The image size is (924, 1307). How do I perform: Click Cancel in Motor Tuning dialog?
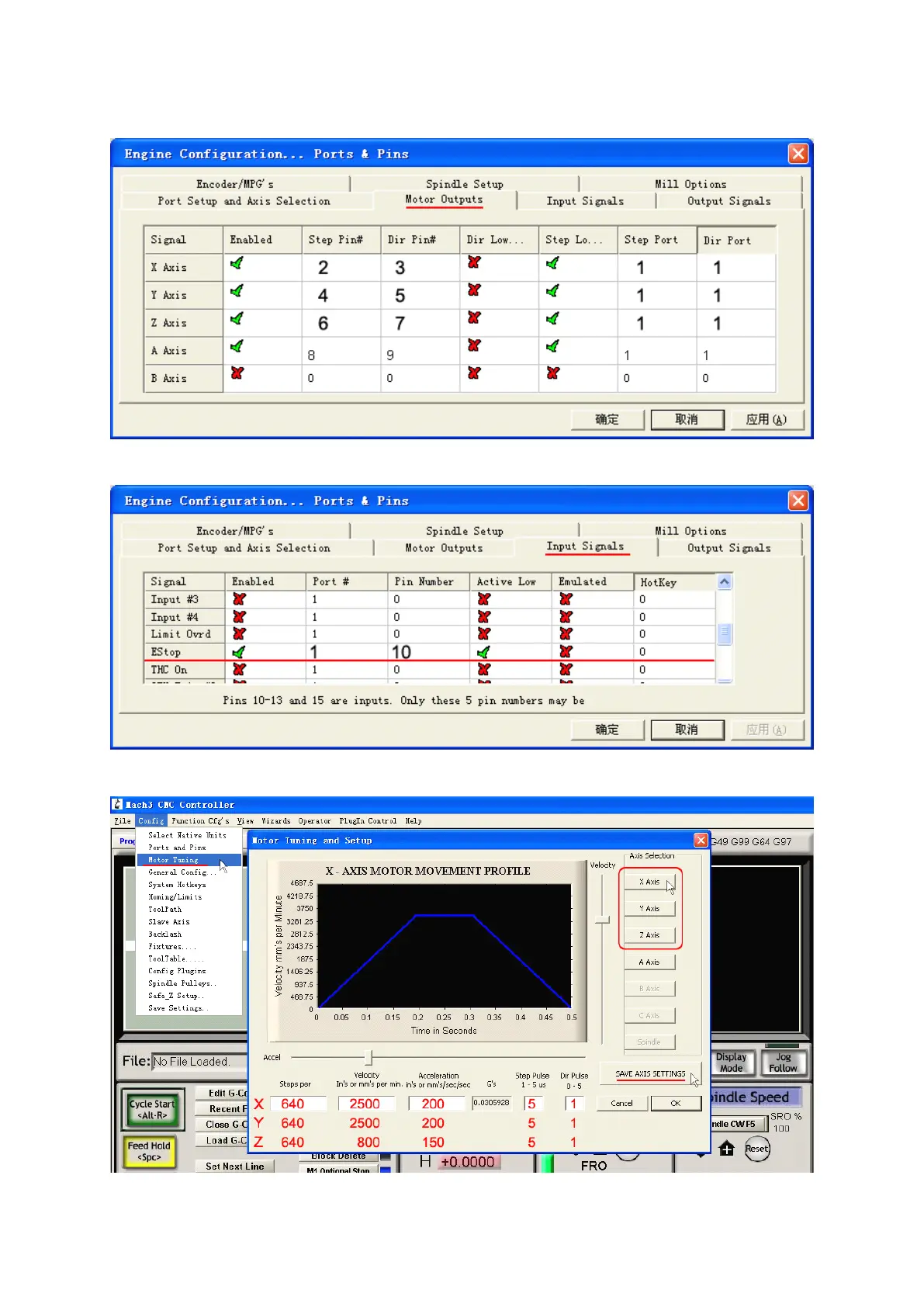621,1103
